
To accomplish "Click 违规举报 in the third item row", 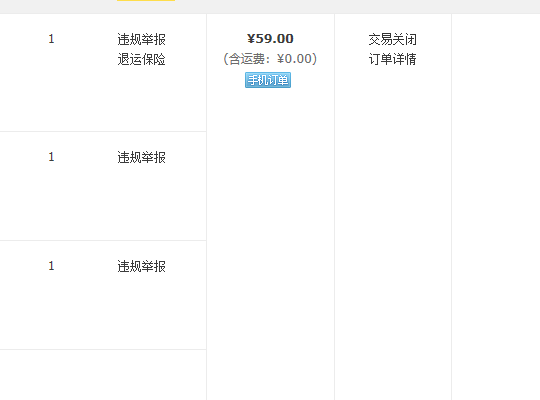I will point(142,266).
